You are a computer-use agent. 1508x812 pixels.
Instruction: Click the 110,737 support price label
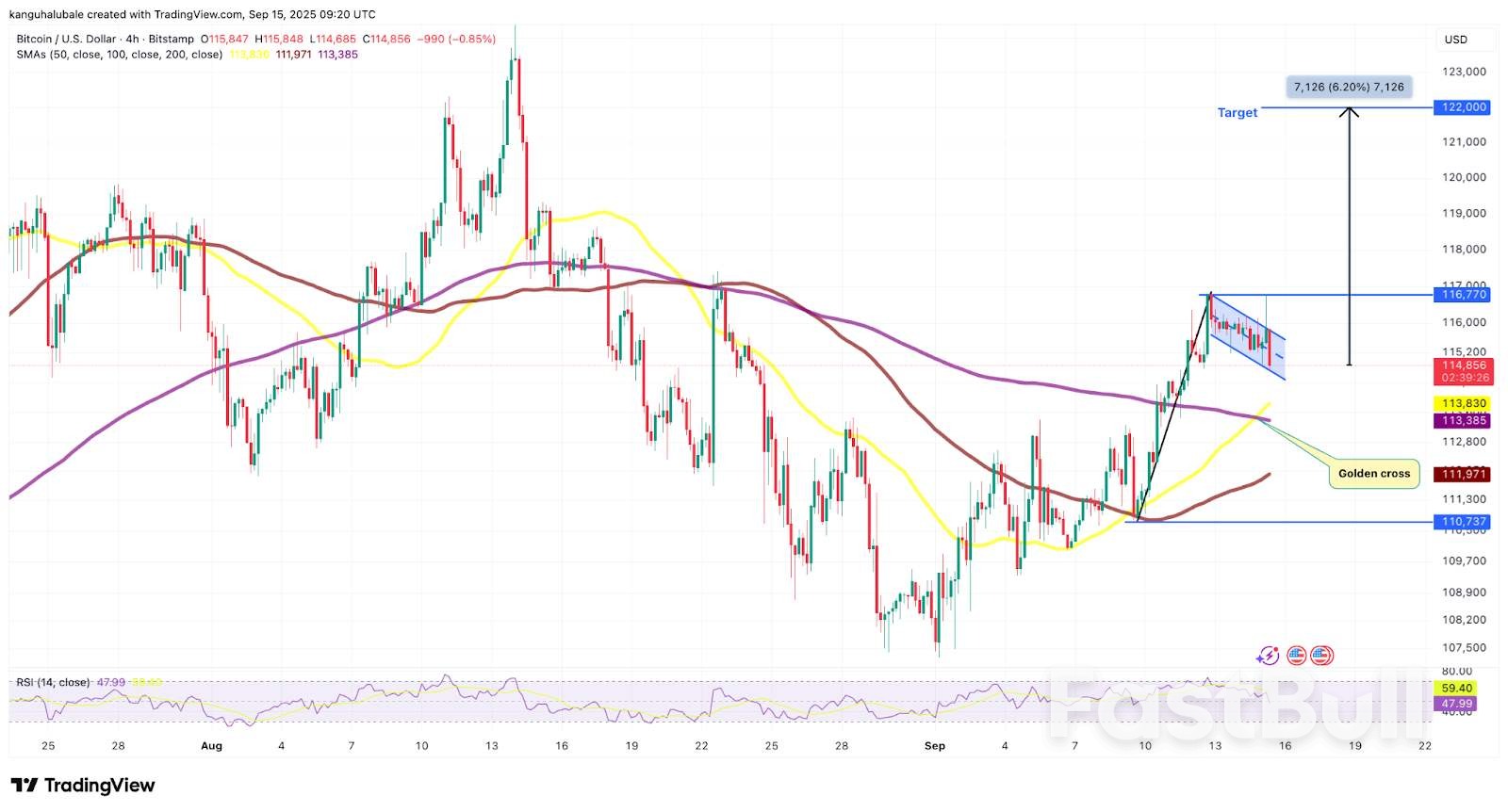pyautogui.click(x=1463, y=522)
